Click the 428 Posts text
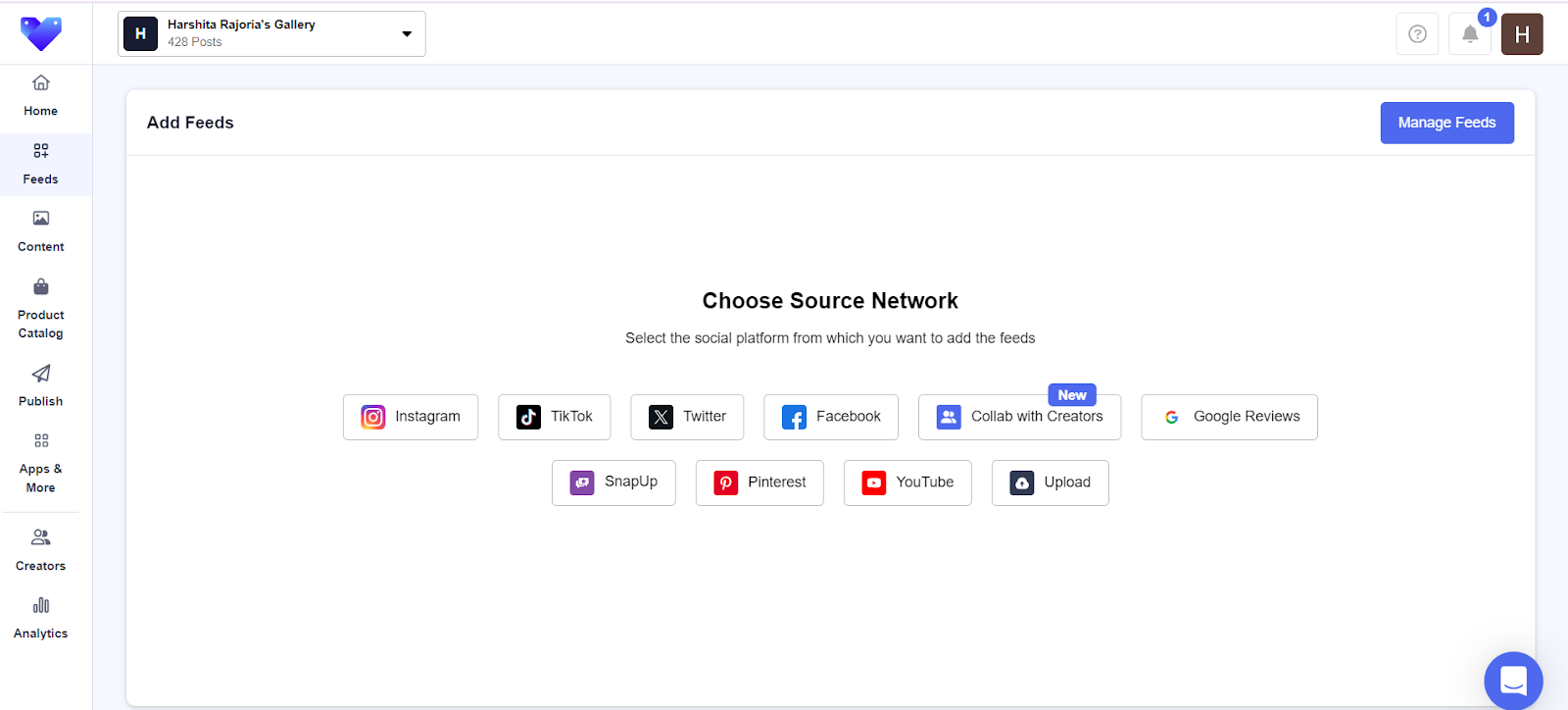 (195, 42)
